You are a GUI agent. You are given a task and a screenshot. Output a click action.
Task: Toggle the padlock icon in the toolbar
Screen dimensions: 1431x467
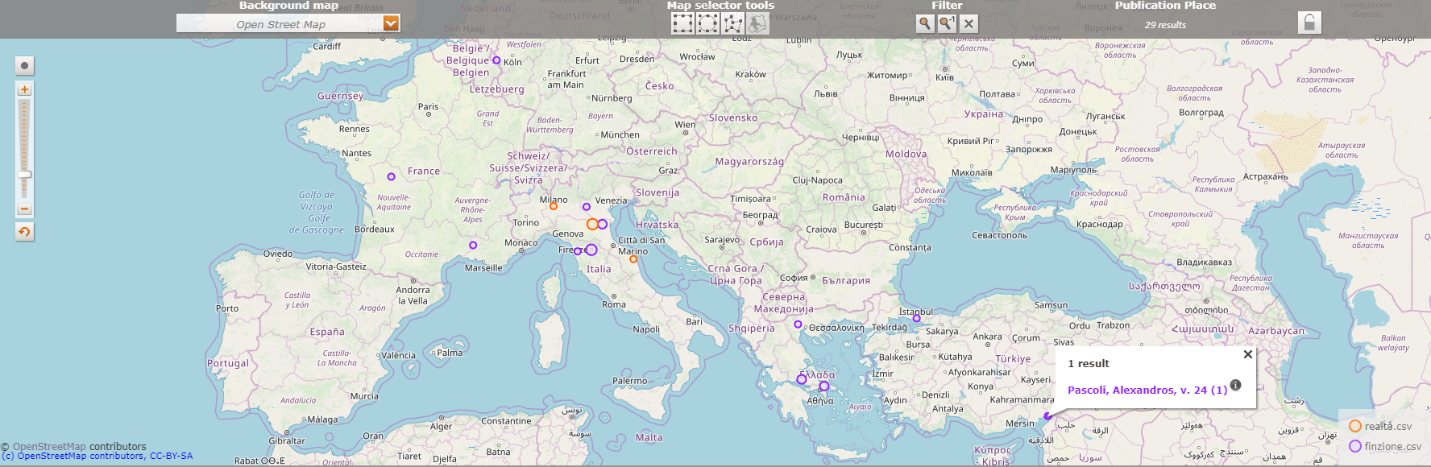1310,22
